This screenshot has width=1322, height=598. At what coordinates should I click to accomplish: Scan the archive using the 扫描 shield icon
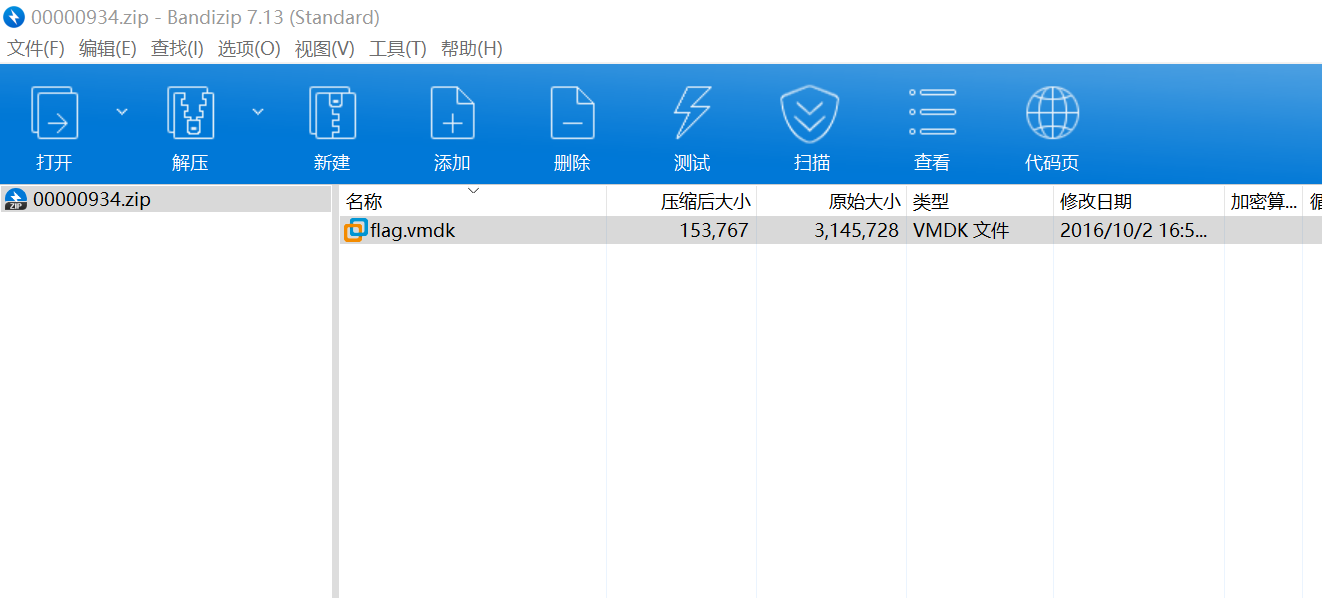pos(811,122)
